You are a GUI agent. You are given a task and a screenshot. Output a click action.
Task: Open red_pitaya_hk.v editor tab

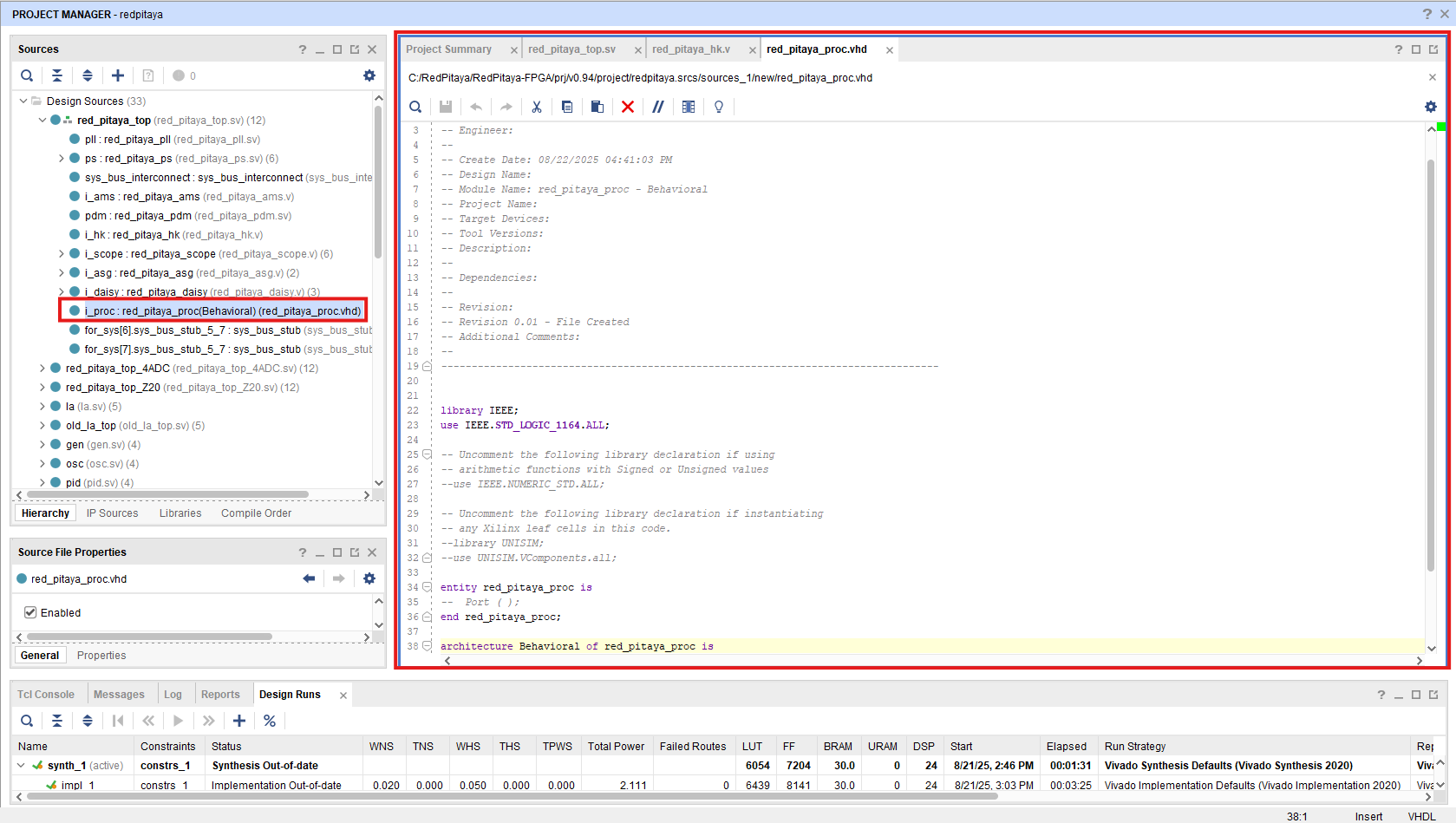691,49
